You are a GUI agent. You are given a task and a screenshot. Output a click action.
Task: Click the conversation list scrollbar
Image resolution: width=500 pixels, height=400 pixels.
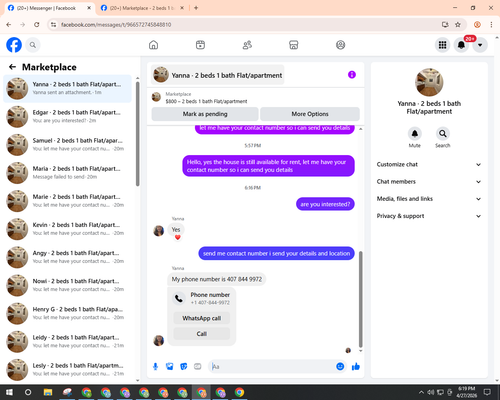pos(137,133)
